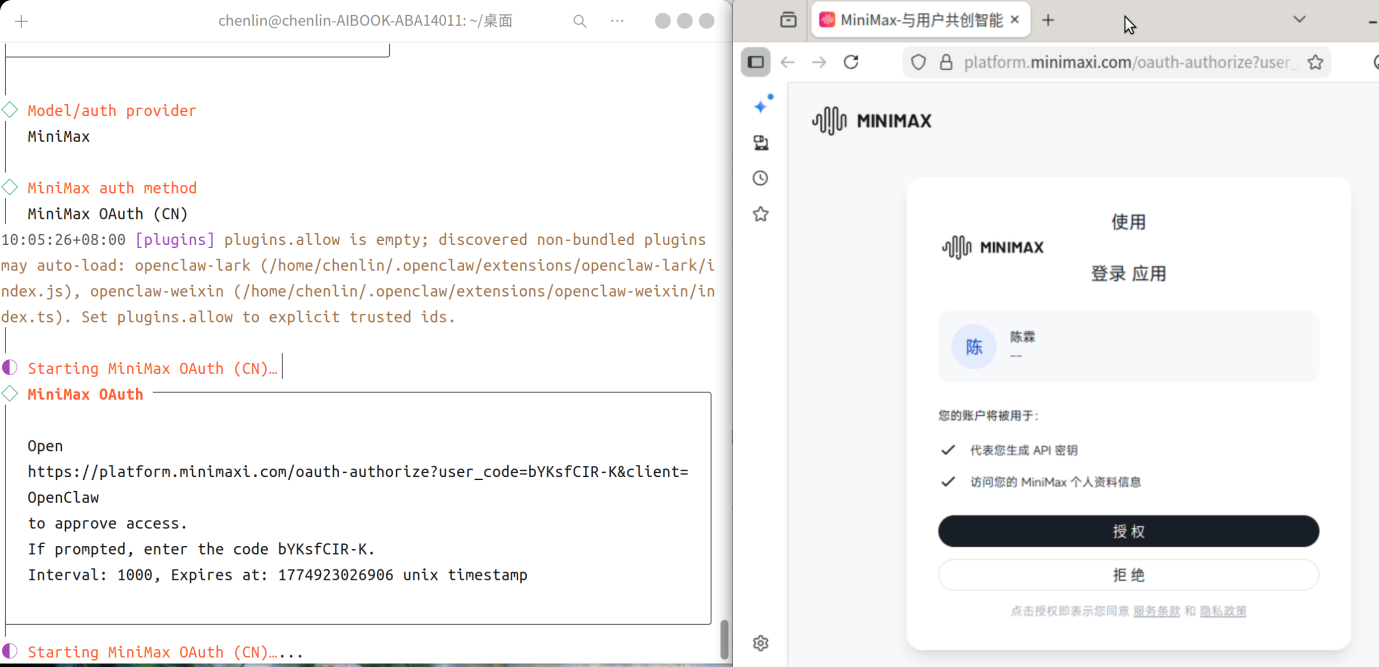Click checkmark beside 代表您生成 API 密钥
Screen dimensions: 1379x667
[x=948, y=450]
